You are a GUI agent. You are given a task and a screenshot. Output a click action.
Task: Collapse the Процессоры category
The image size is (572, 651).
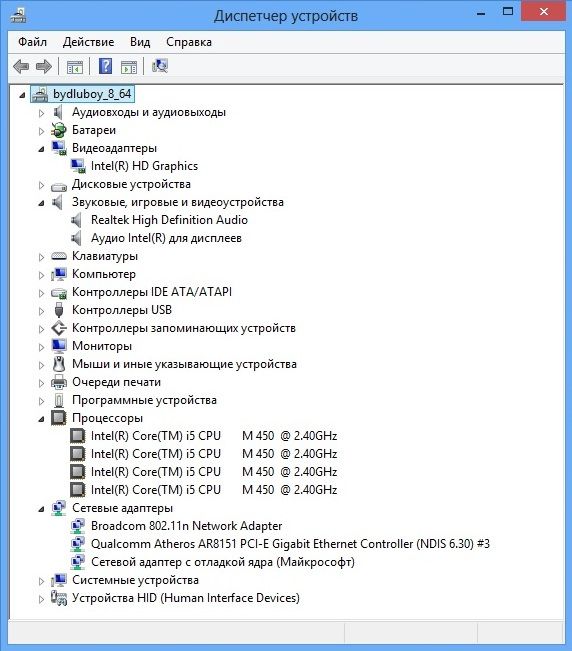pos(41,419)
